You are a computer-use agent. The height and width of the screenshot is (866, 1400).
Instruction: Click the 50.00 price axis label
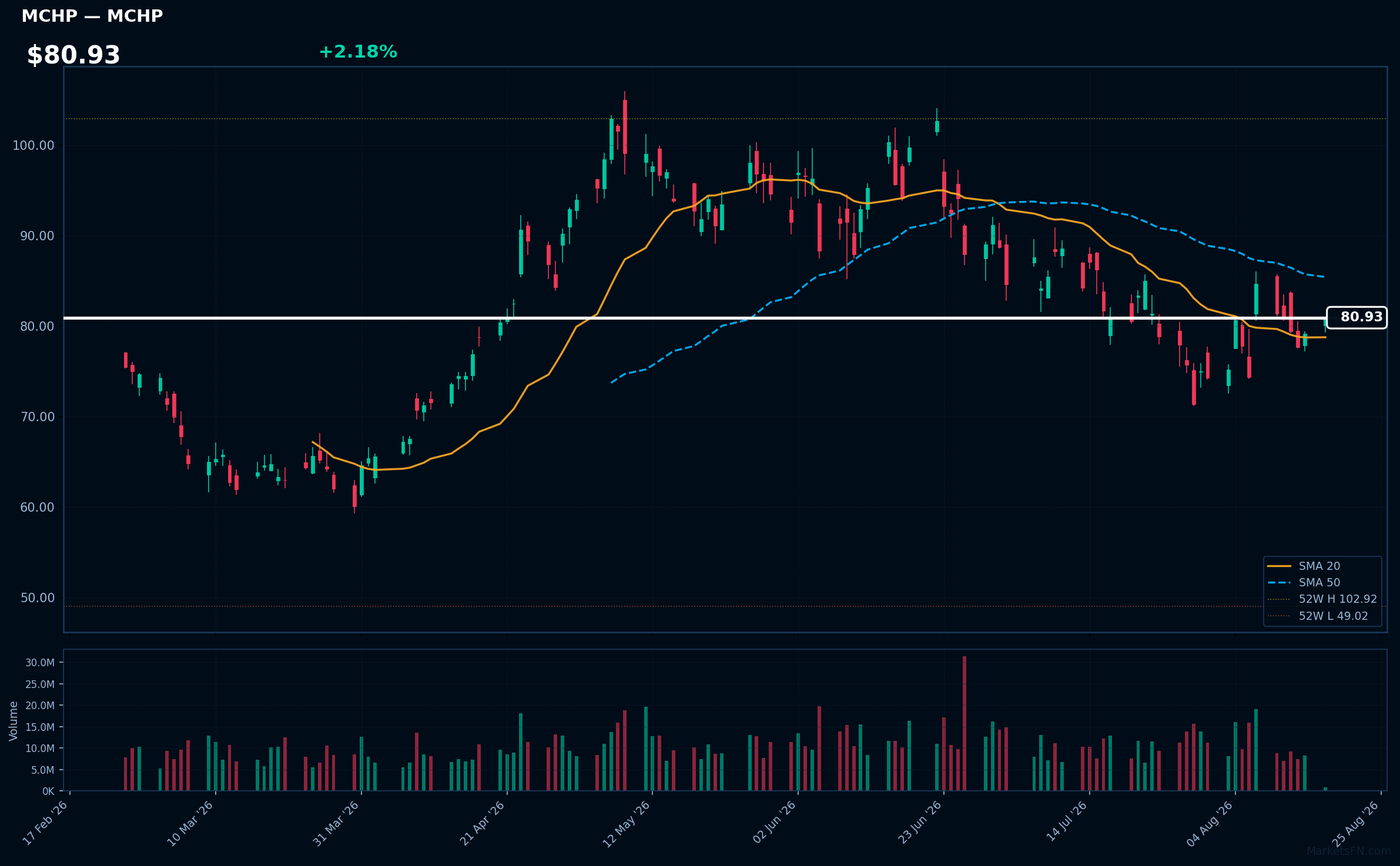pos(37,598)
